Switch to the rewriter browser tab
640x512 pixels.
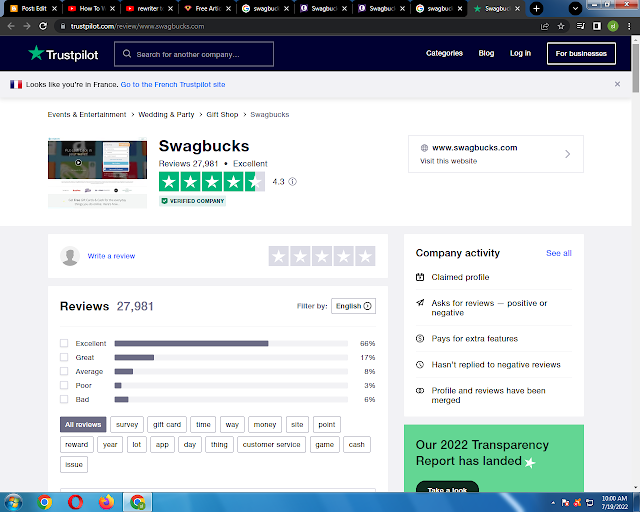149,8
